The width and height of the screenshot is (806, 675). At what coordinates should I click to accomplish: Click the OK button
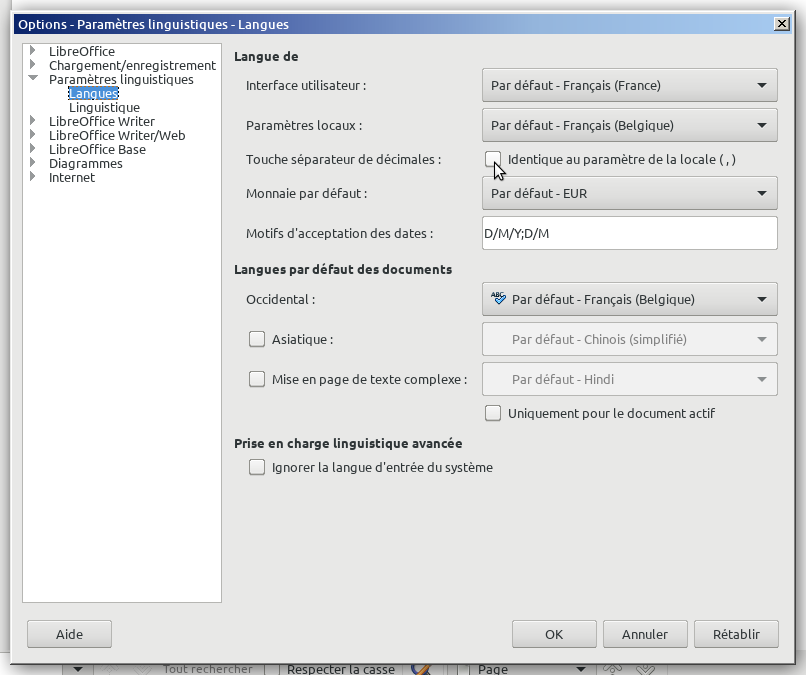pyautogui.click(x=554, y=634)
